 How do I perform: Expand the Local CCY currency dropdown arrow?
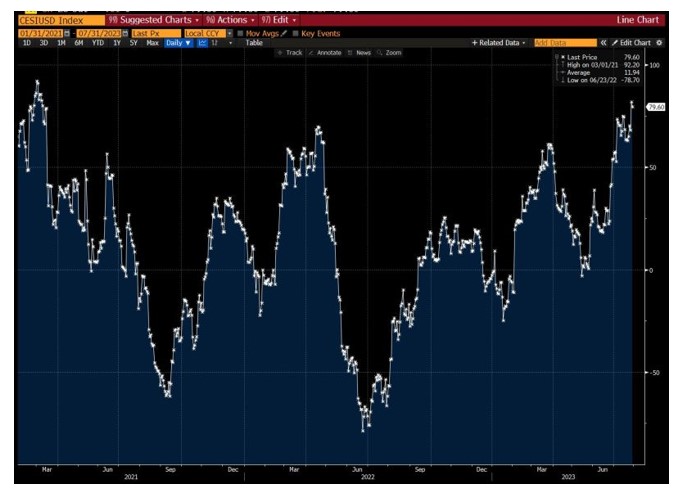tap(230, 33)
